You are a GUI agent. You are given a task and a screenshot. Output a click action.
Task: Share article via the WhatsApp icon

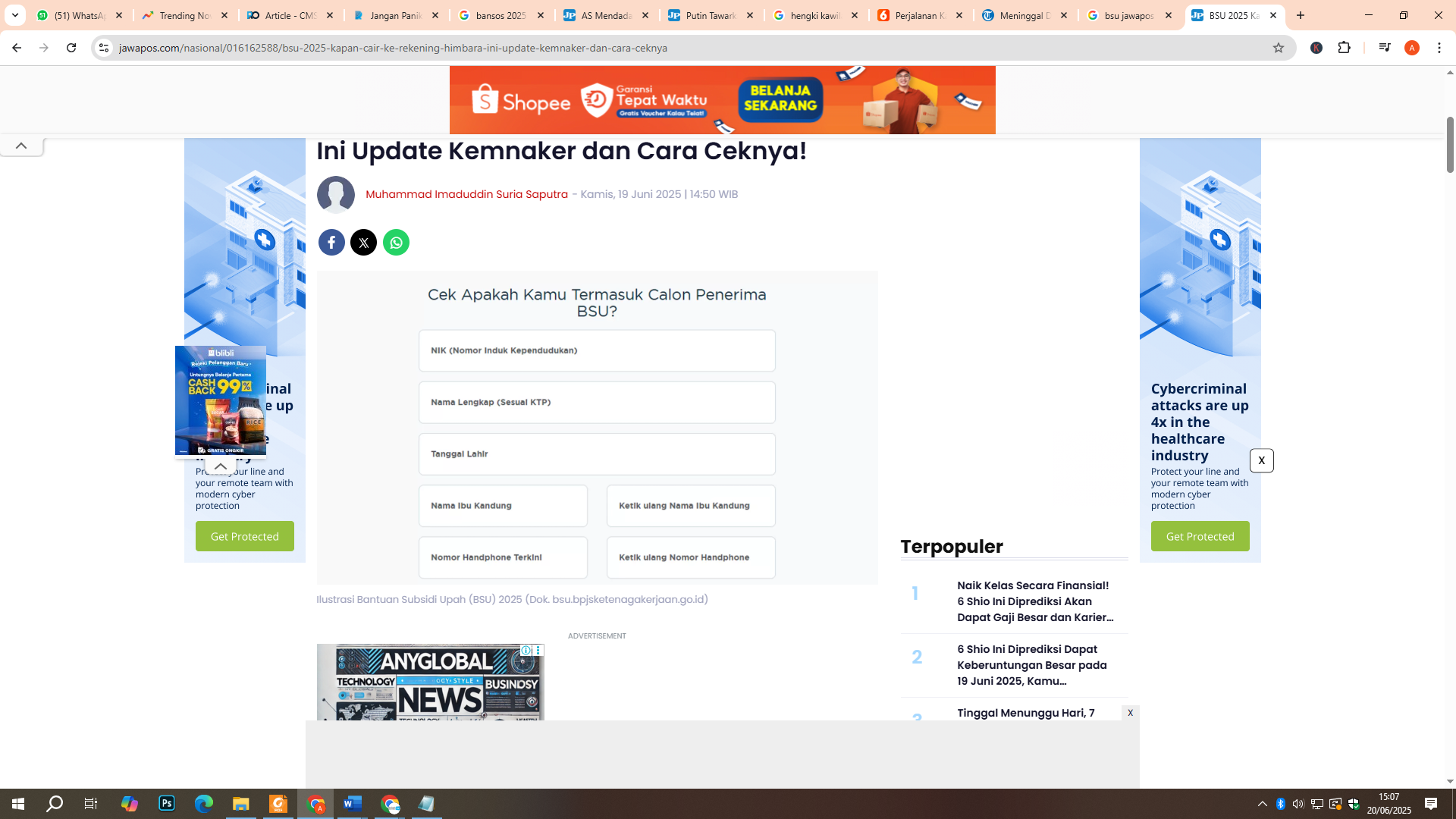(396, 242)
